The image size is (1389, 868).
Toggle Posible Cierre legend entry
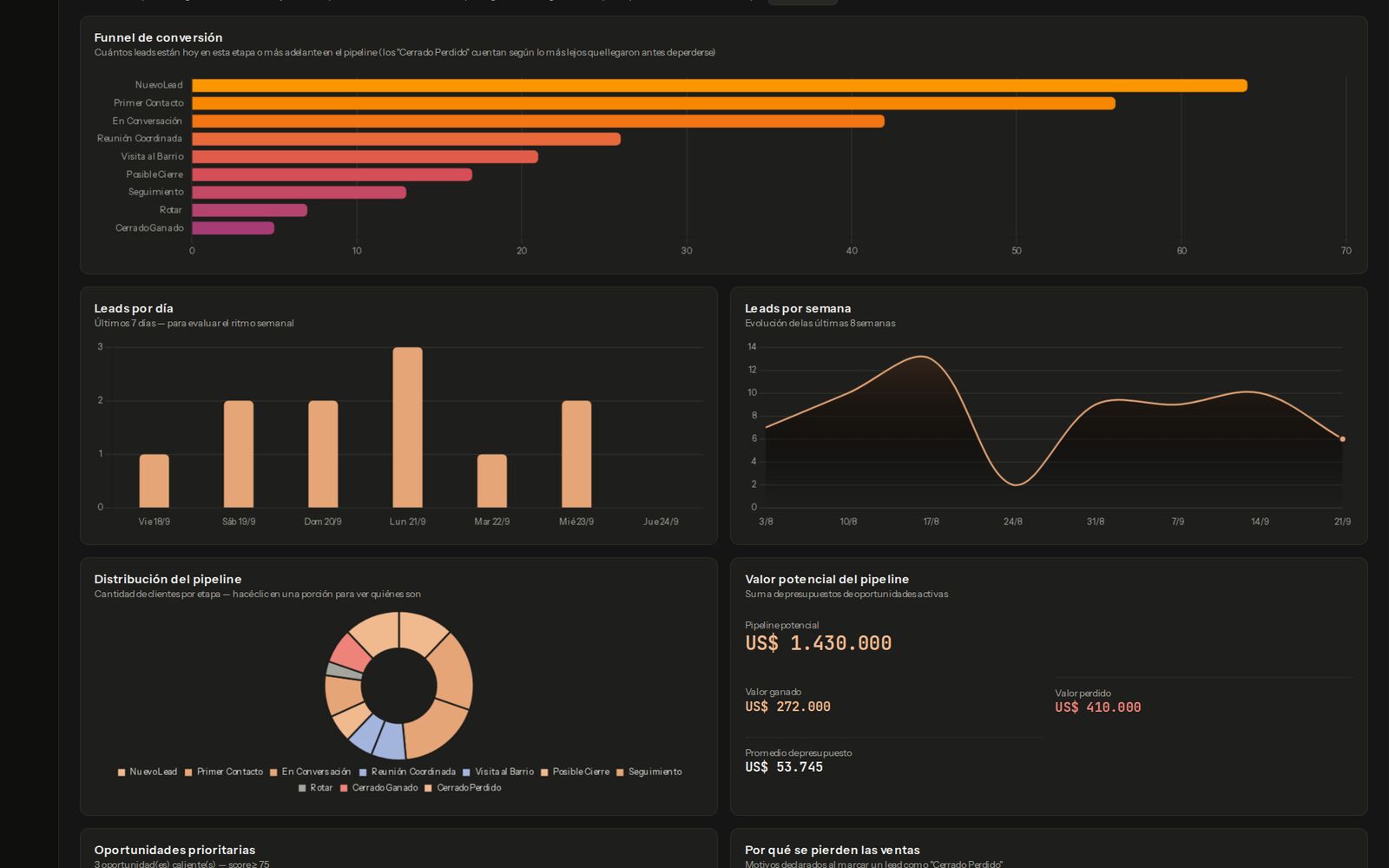[575, 772]
